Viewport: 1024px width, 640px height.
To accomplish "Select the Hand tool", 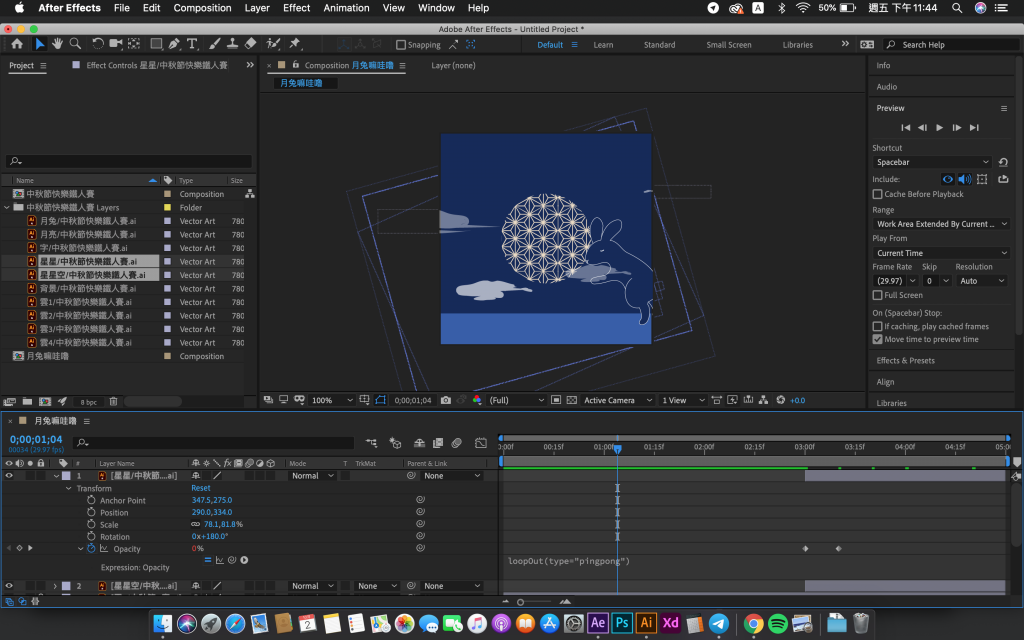I will [x=57, y=44].
